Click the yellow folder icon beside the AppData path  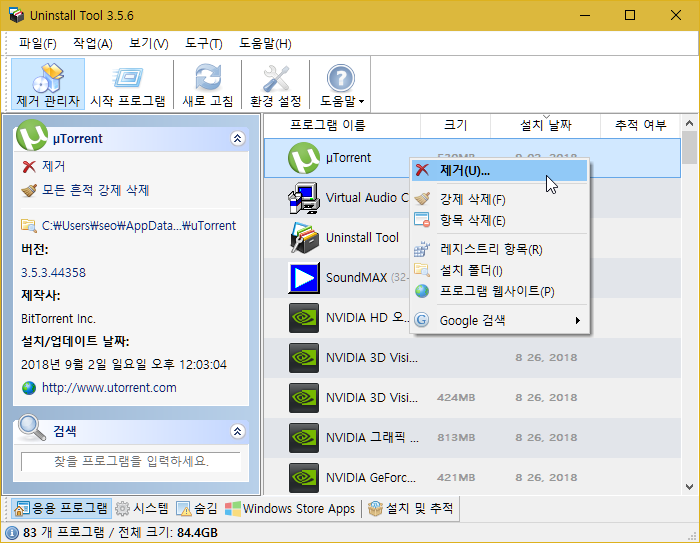coord(29,226)
